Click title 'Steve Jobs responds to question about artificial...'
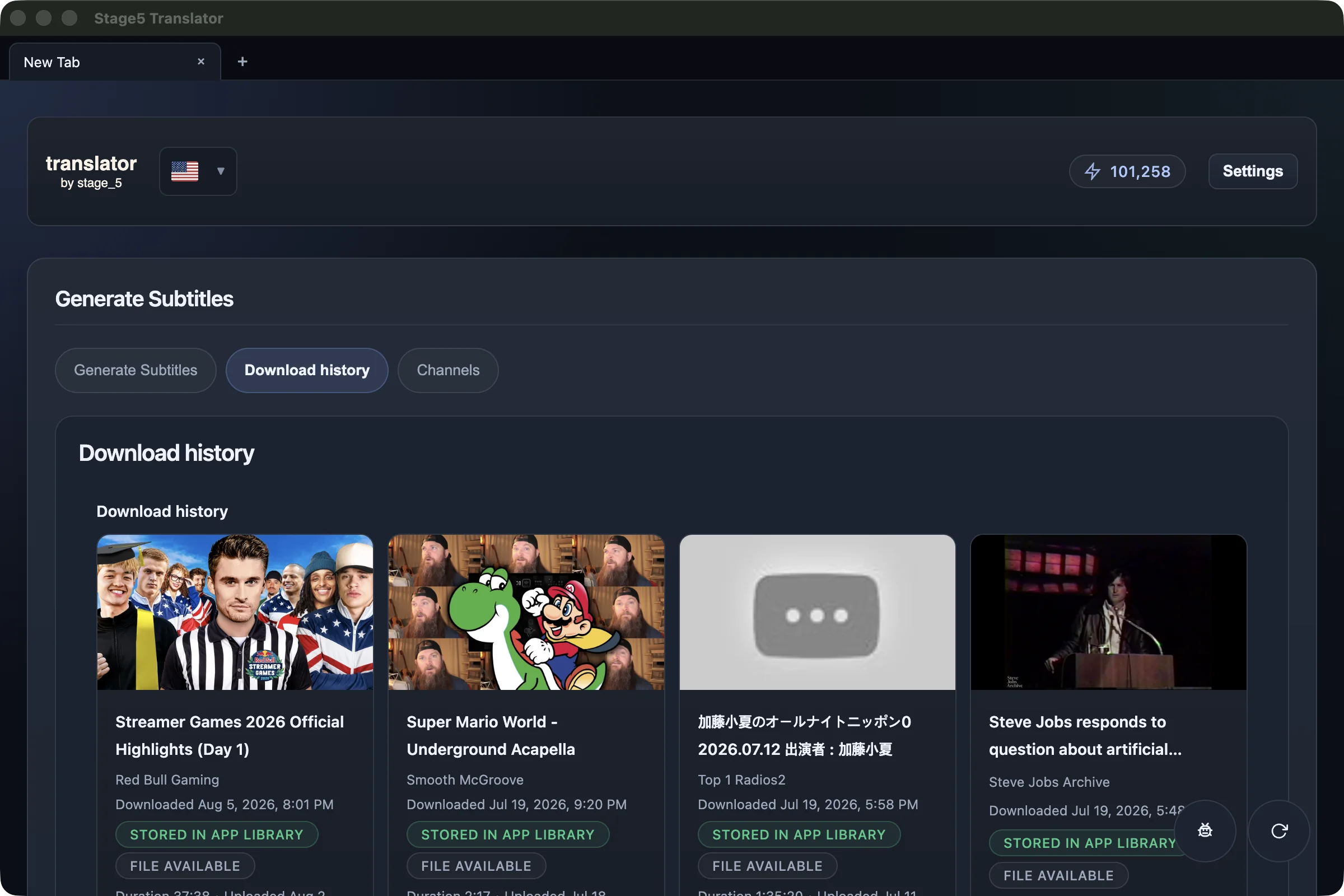 (x=1085, y=735)
